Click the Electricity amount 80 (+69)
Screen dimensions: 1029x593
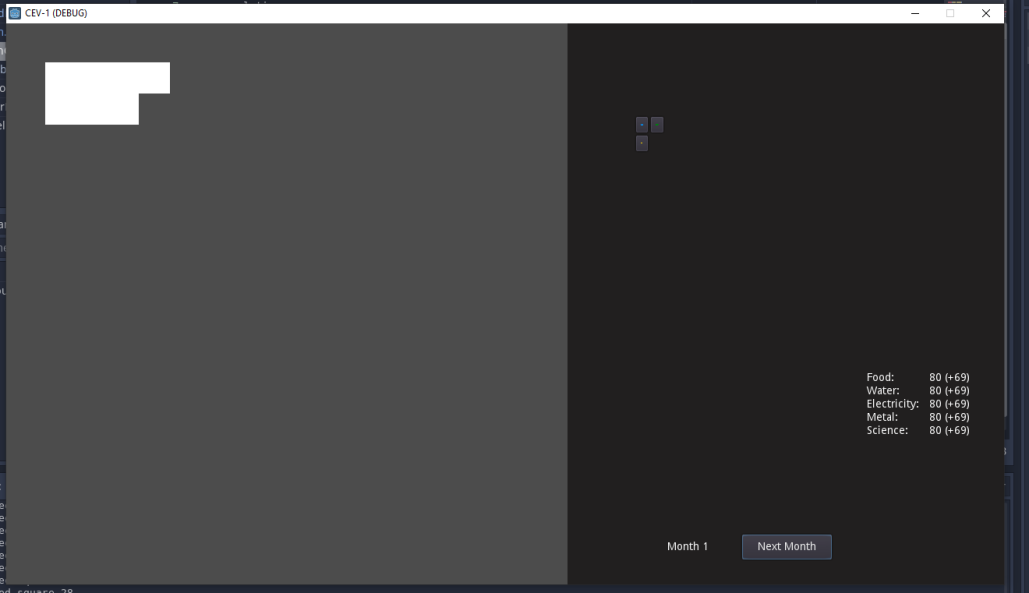[x=949, y=403]
